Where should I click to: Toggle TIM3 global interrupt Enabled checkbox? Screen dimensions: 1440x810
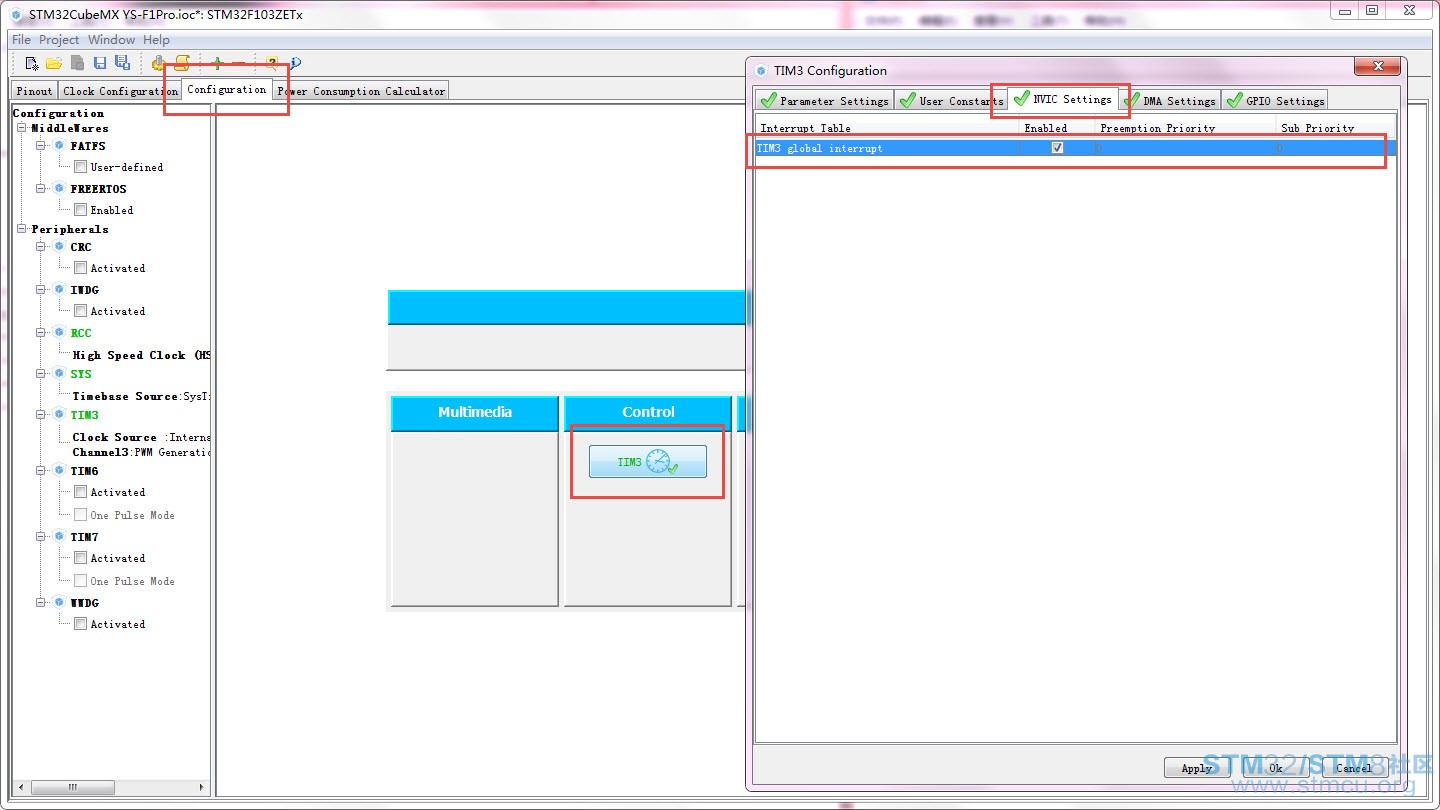point(1057,148)
